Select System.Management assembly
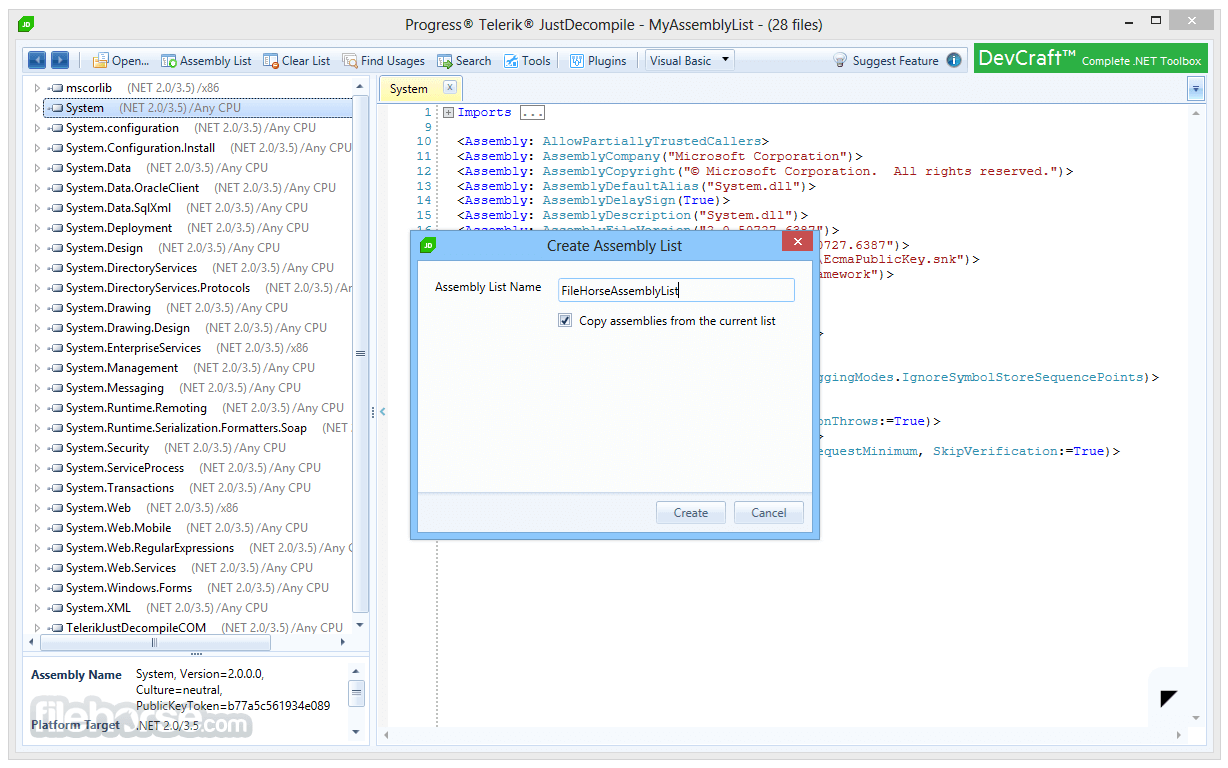This screenshot has width=1228, height=768. 122,368
